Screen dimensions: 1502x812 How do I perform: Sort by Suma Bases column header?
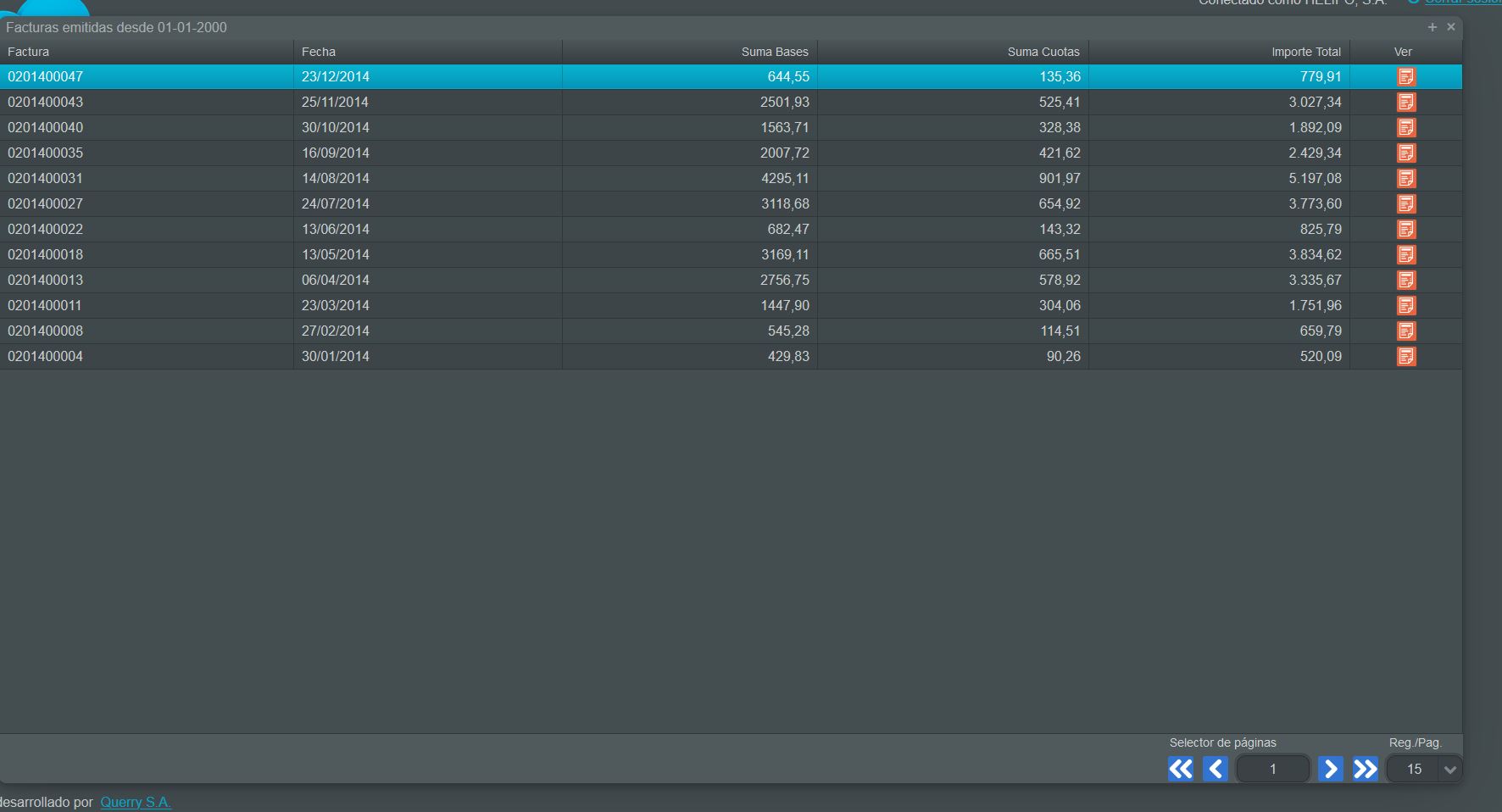tap(774, 52)
